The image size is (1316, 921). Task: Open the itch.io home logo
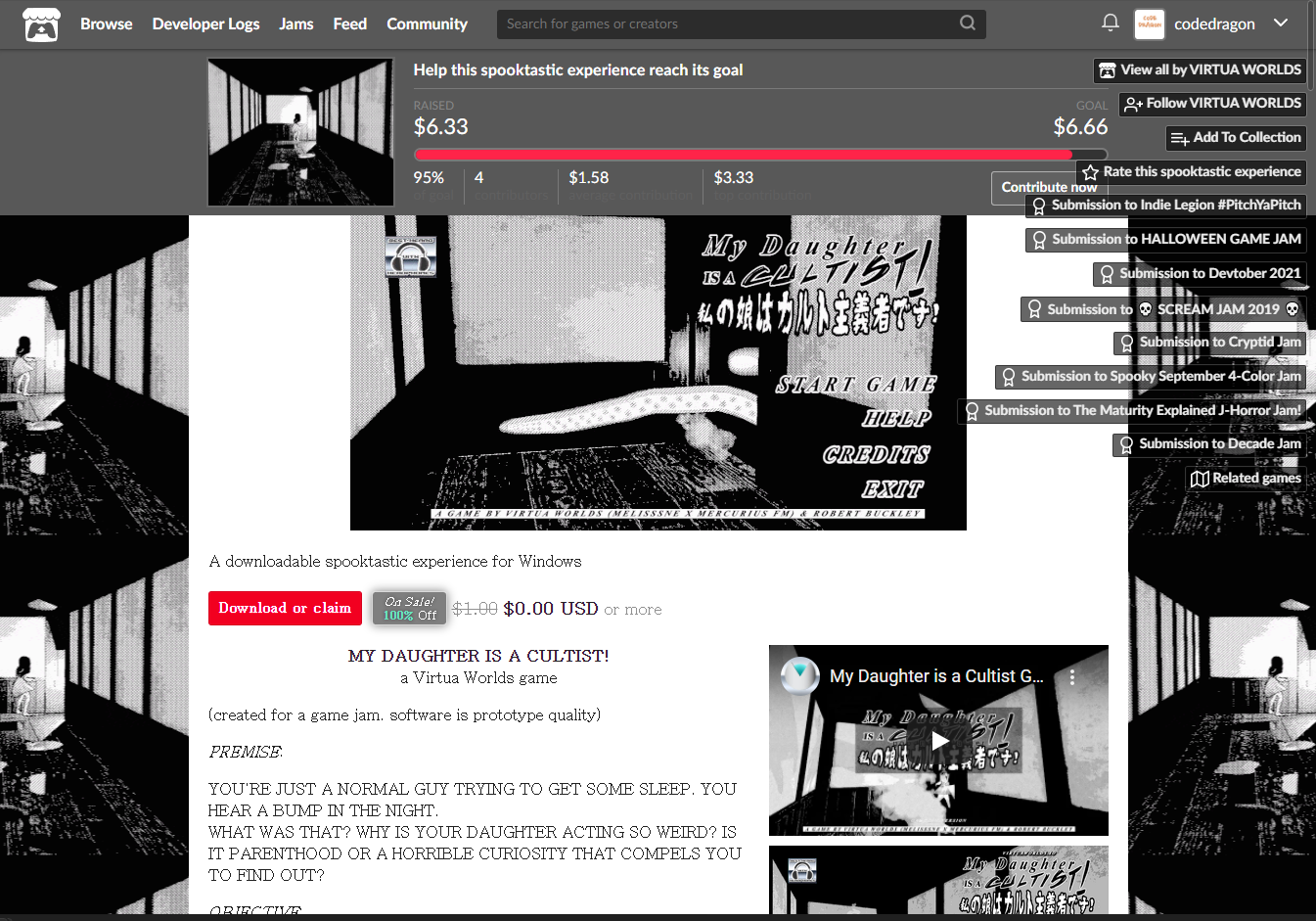click(x=41, y=24)
